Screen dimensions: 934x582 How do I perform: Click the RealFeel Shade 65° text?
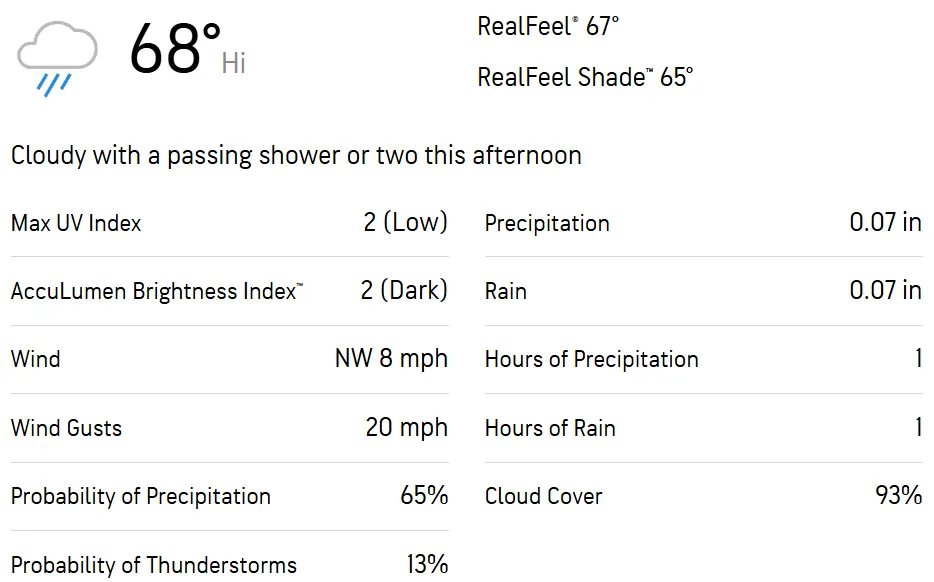click(x=585, y=77)
